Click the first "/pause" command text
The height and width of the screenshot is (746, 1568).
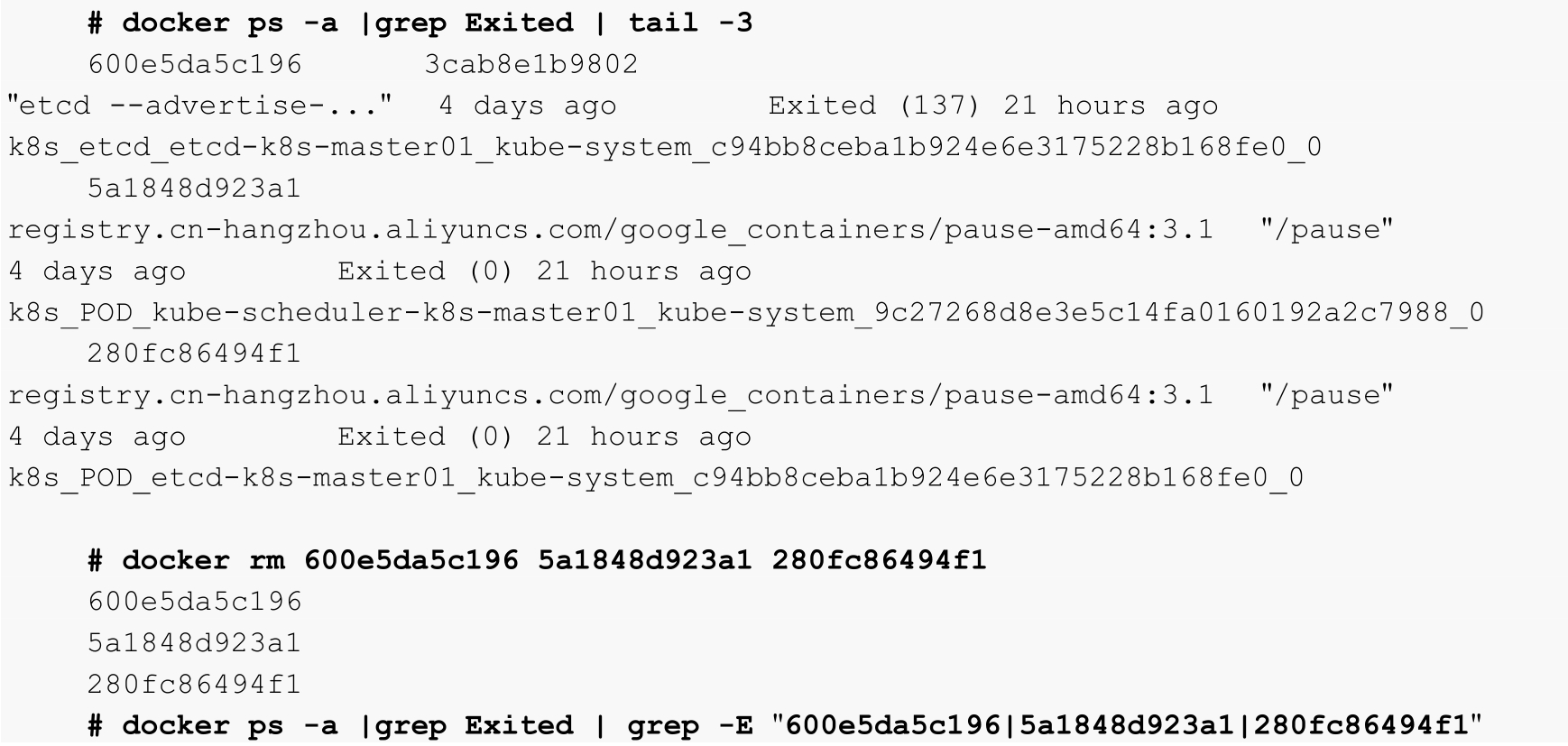pyautogui.click(x=1327, y=230)
